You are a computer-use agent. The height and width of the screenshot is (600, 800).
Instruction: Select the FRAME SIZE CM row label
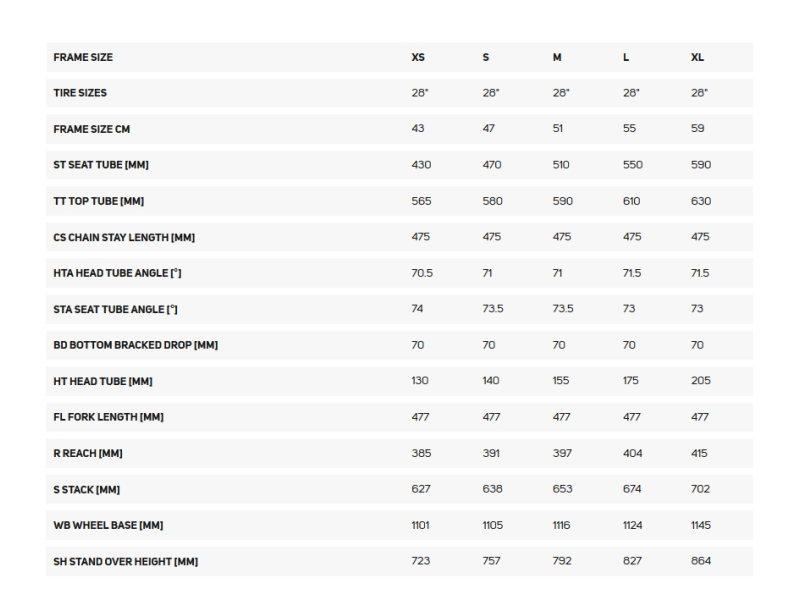pyautogui.click(x=91, y=129)
